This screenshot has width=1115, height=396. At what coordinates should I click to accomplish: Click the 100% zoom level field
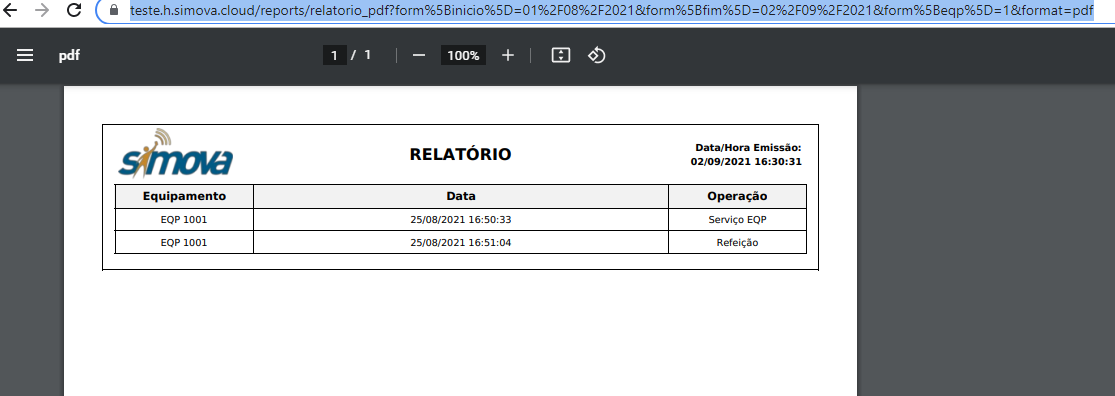coord(464,55)
